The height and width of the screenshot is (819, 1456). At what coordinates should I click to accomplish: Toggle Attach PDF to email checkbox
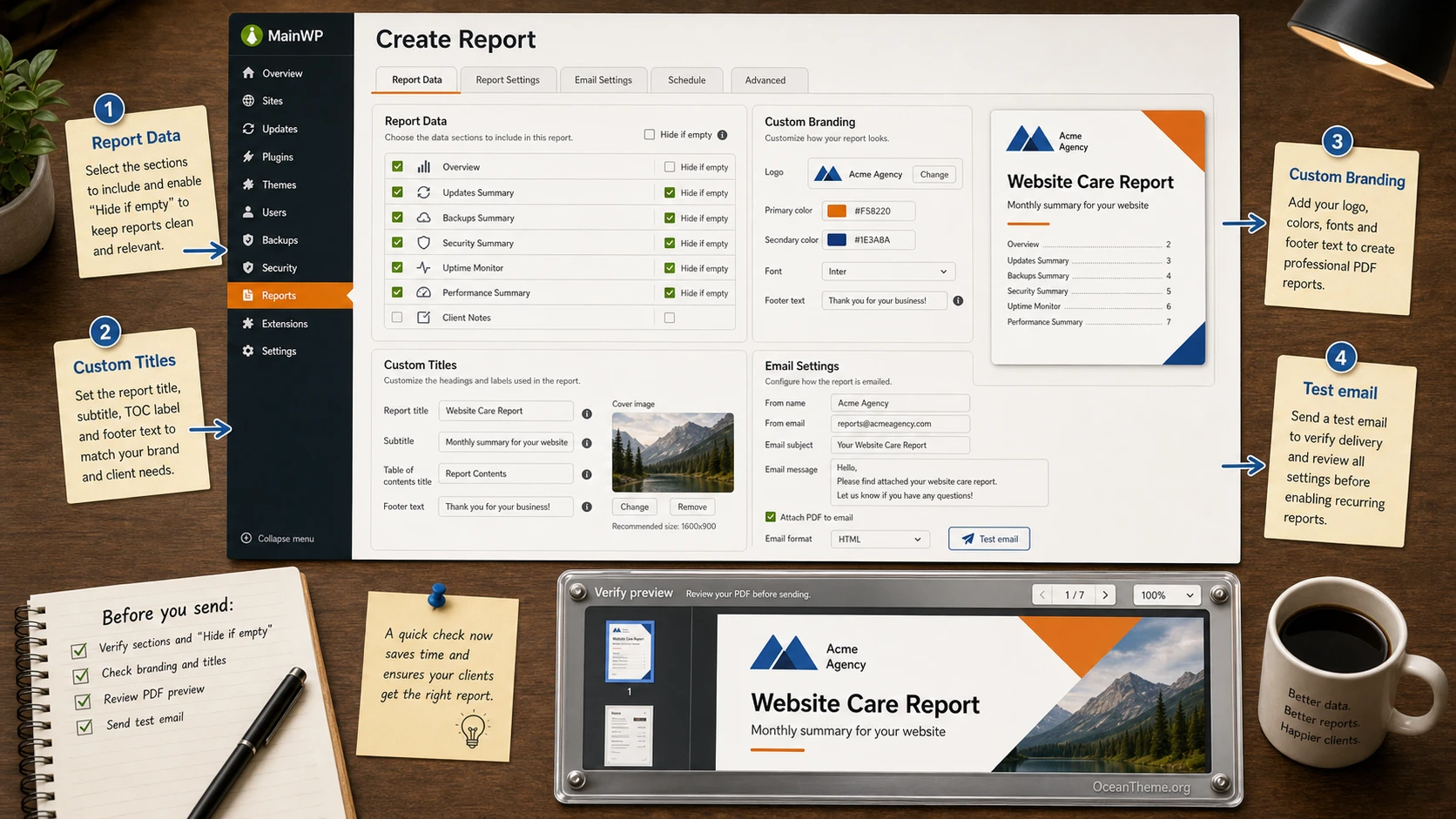771,517
